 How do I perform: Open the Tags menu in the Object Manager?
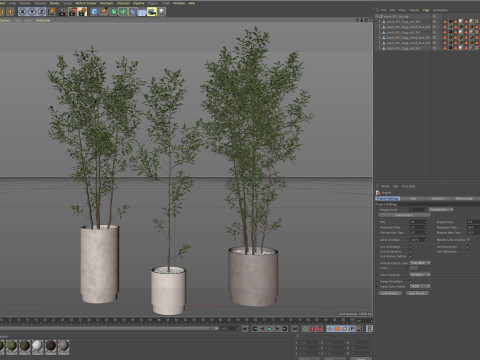(x=426, y=10)
